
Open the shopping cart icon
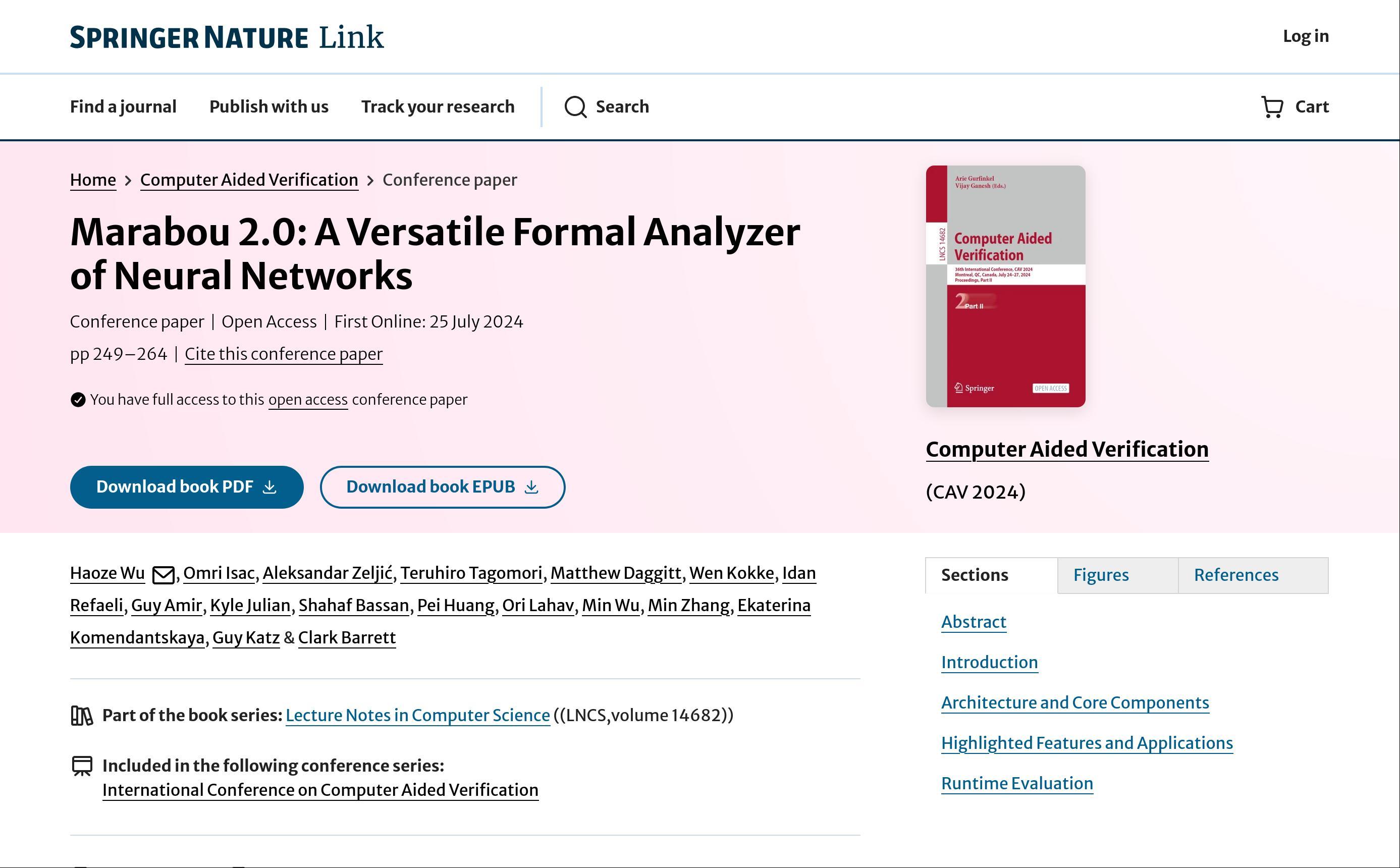point(1272,107)
